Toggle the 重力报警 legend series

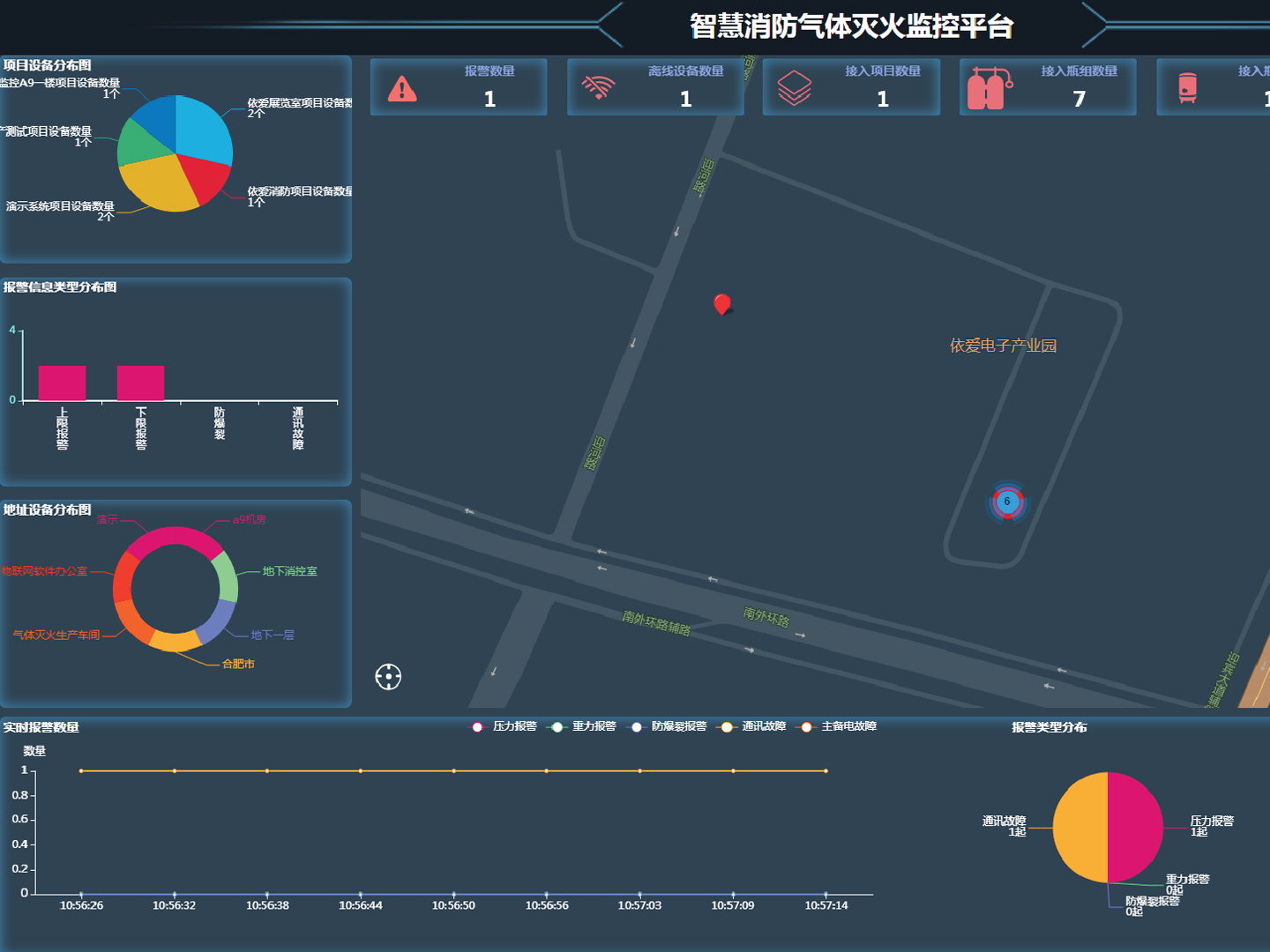(583, 726)
